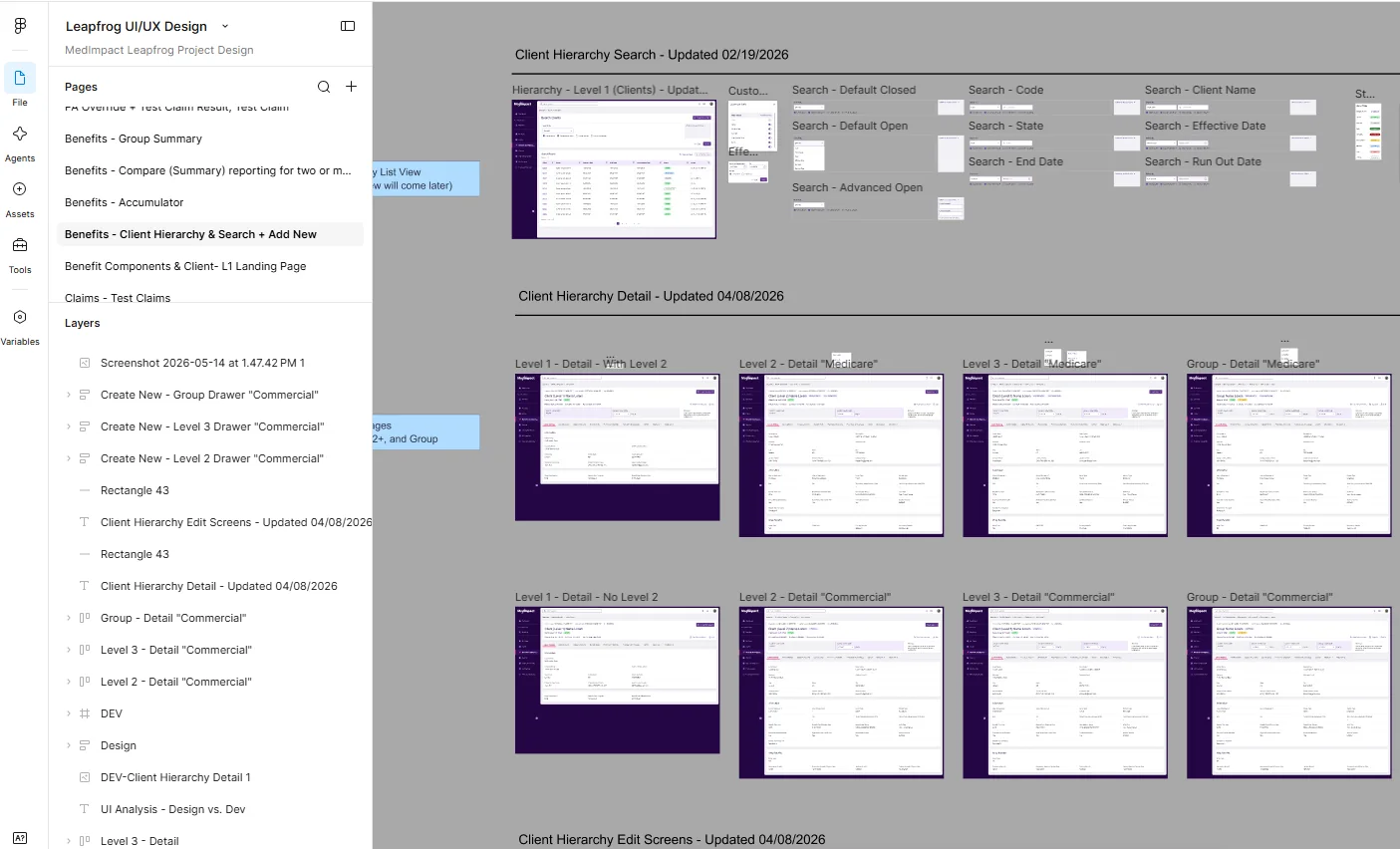Image resolution: width=1400 pixels, height=849 pixels.
Task: Add a new page with plus icon
Action: (352, 87)
